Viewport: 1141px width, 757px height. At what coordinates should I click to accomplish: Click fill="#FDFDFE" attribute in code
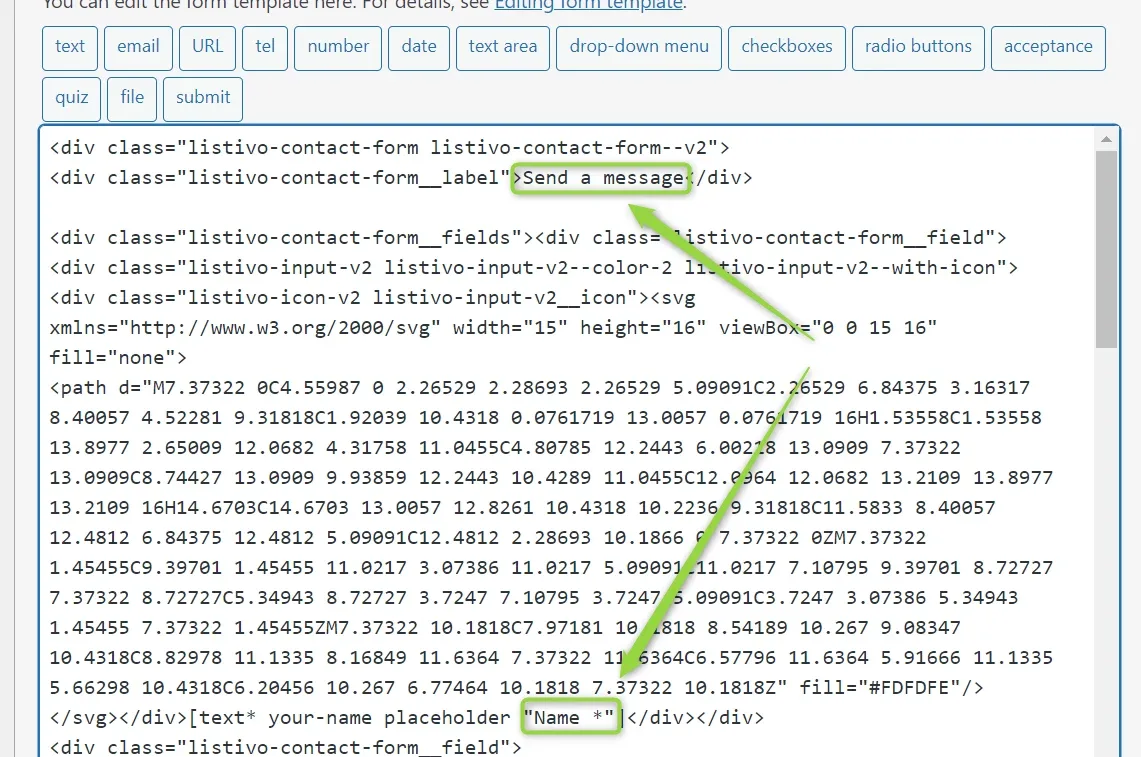(879, 688)
